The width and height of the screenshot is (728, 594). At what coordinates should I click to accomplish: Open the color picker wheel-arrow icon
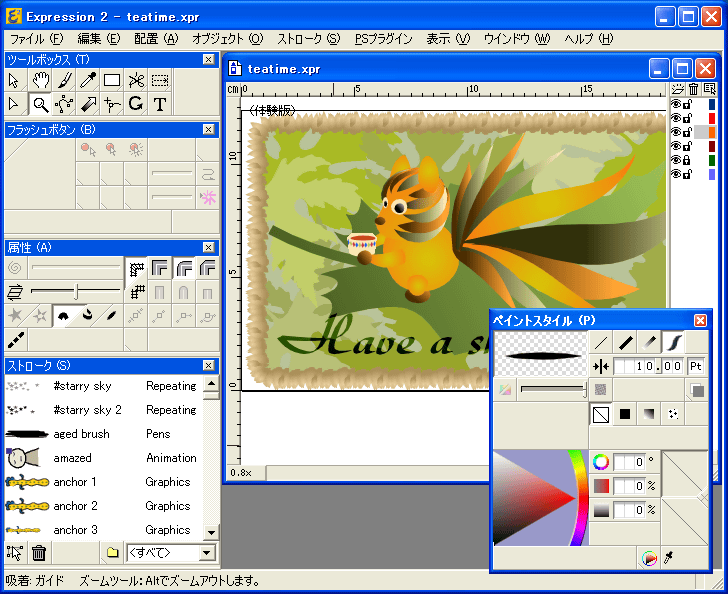(x=649, y=558)
